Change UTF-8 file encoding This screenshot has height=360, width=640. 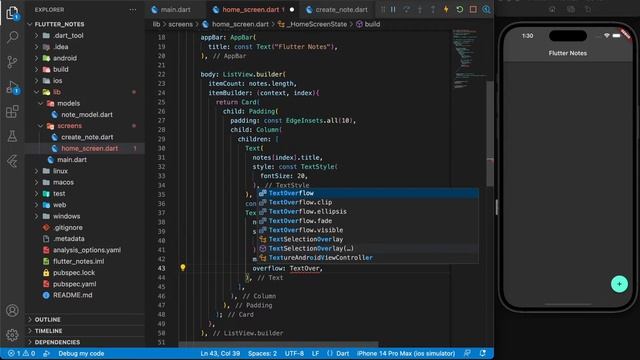pyautogui.click(x=294, y=353)
